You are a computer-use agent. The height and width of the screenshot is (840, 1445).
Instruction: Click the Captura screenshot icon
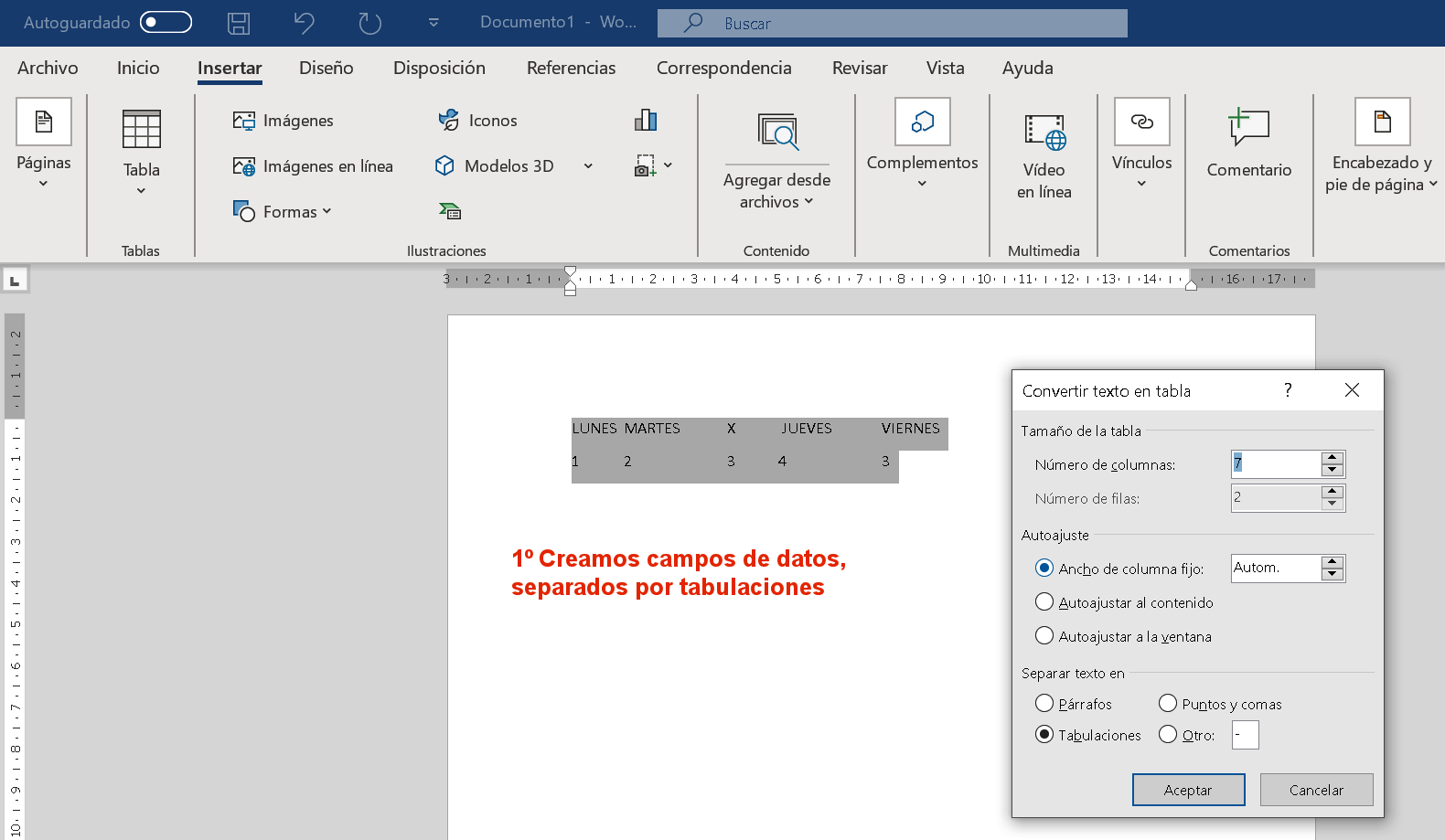point(646,165)
